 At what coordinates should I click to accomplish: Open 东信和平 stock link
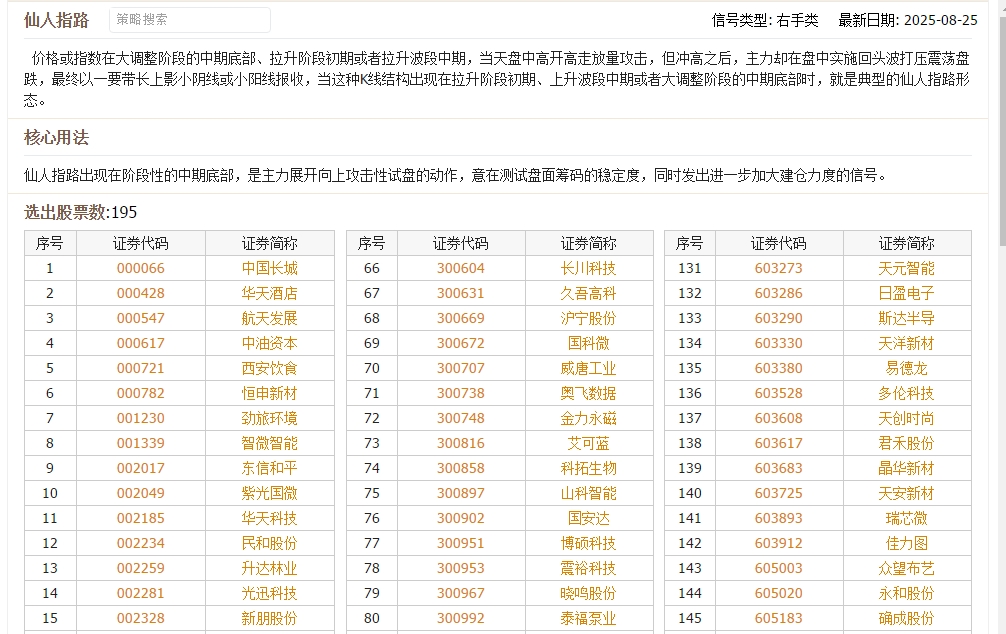click(x=269, y=468)
